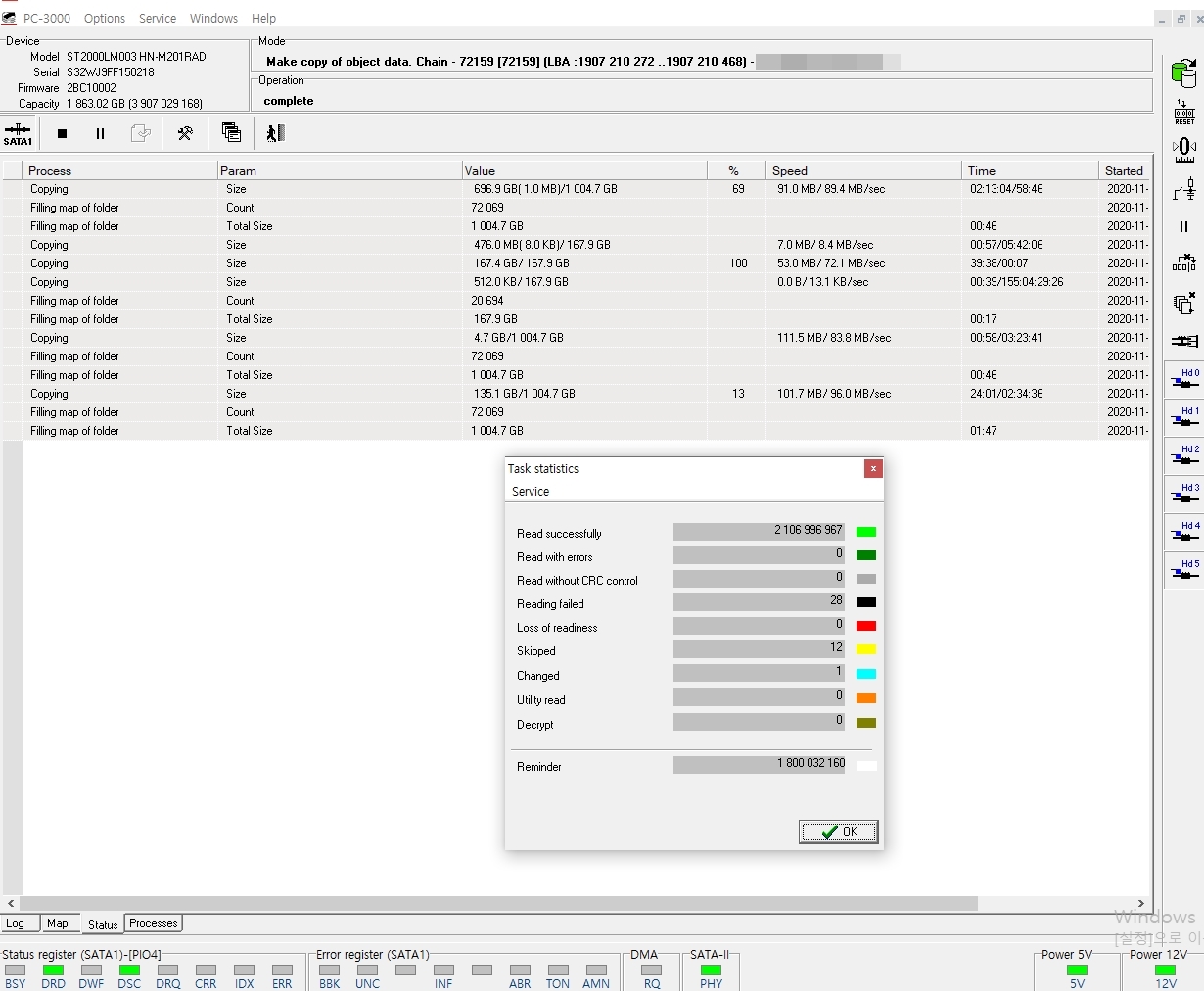The height and width of the screenshot is (991, 1204).
Task: Open the Service menu in menu bar
Action: [158, 19]
